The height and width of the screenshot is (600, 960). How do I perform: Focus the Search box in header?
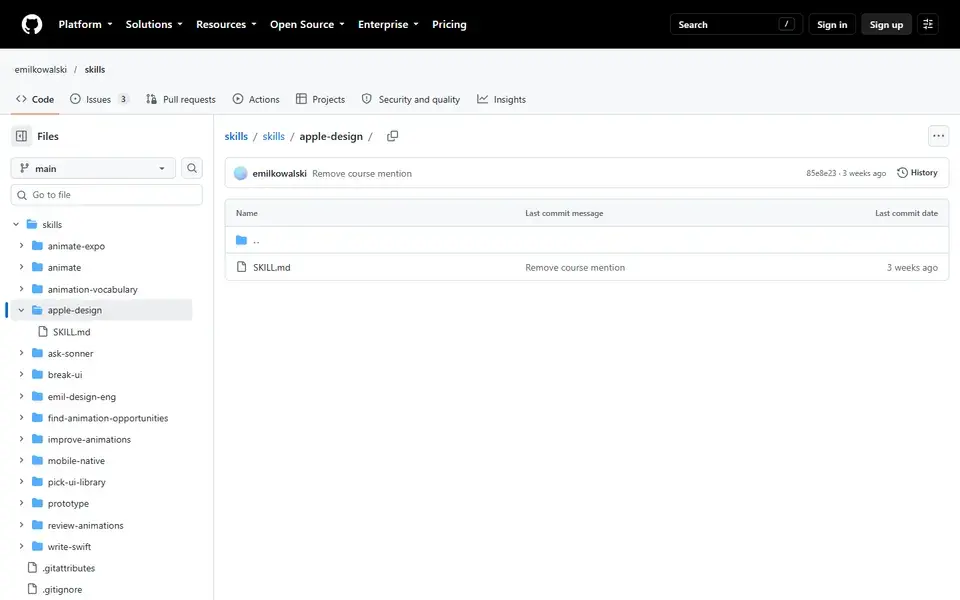(736, 24)
